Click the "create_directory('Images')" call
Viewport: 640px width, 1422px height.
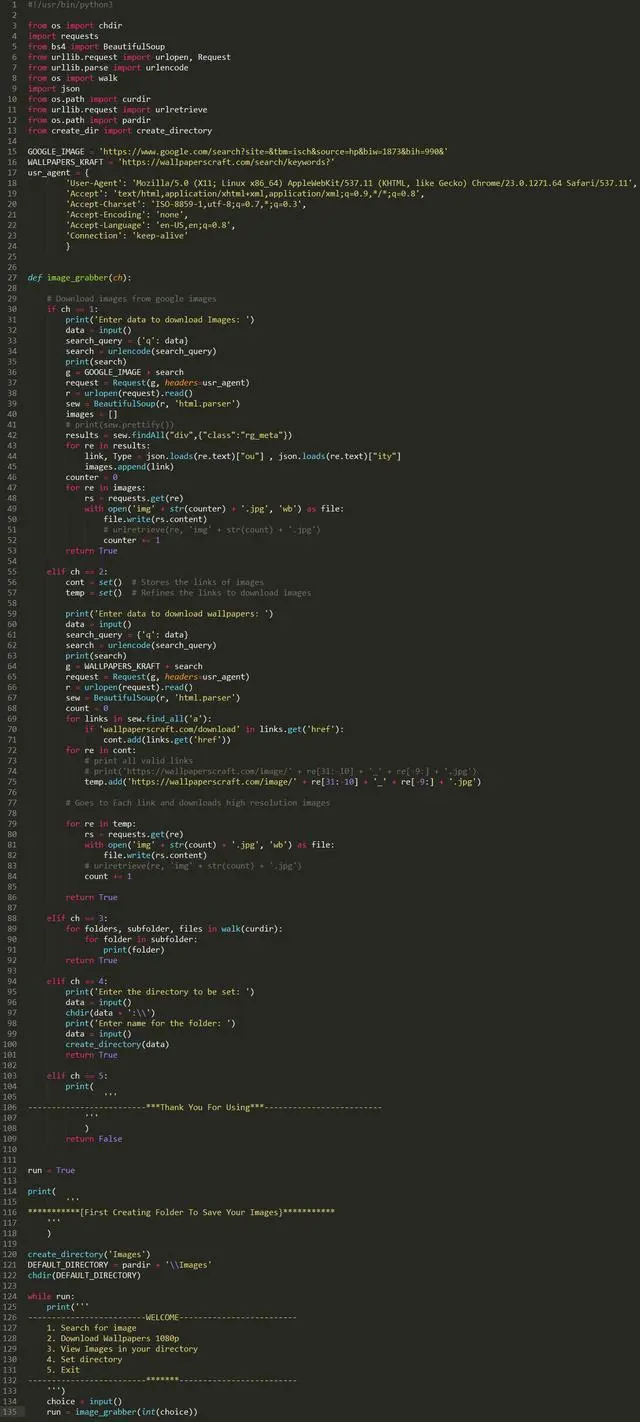tap(89, 1254)
